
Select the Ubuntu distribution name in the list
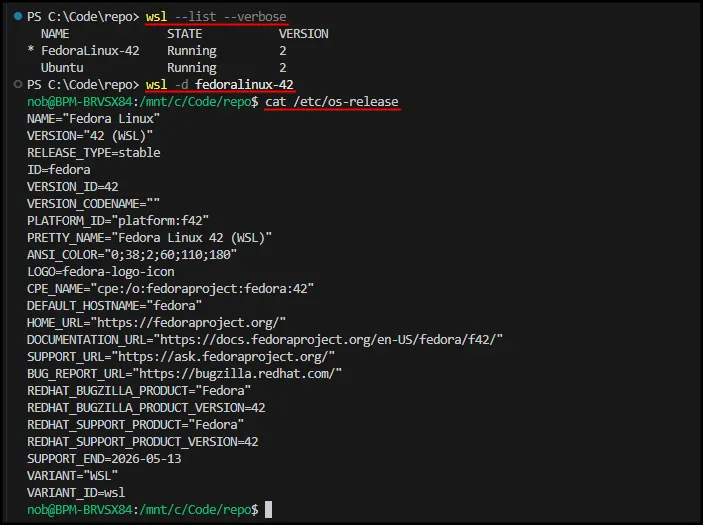[x=61, y=68]
